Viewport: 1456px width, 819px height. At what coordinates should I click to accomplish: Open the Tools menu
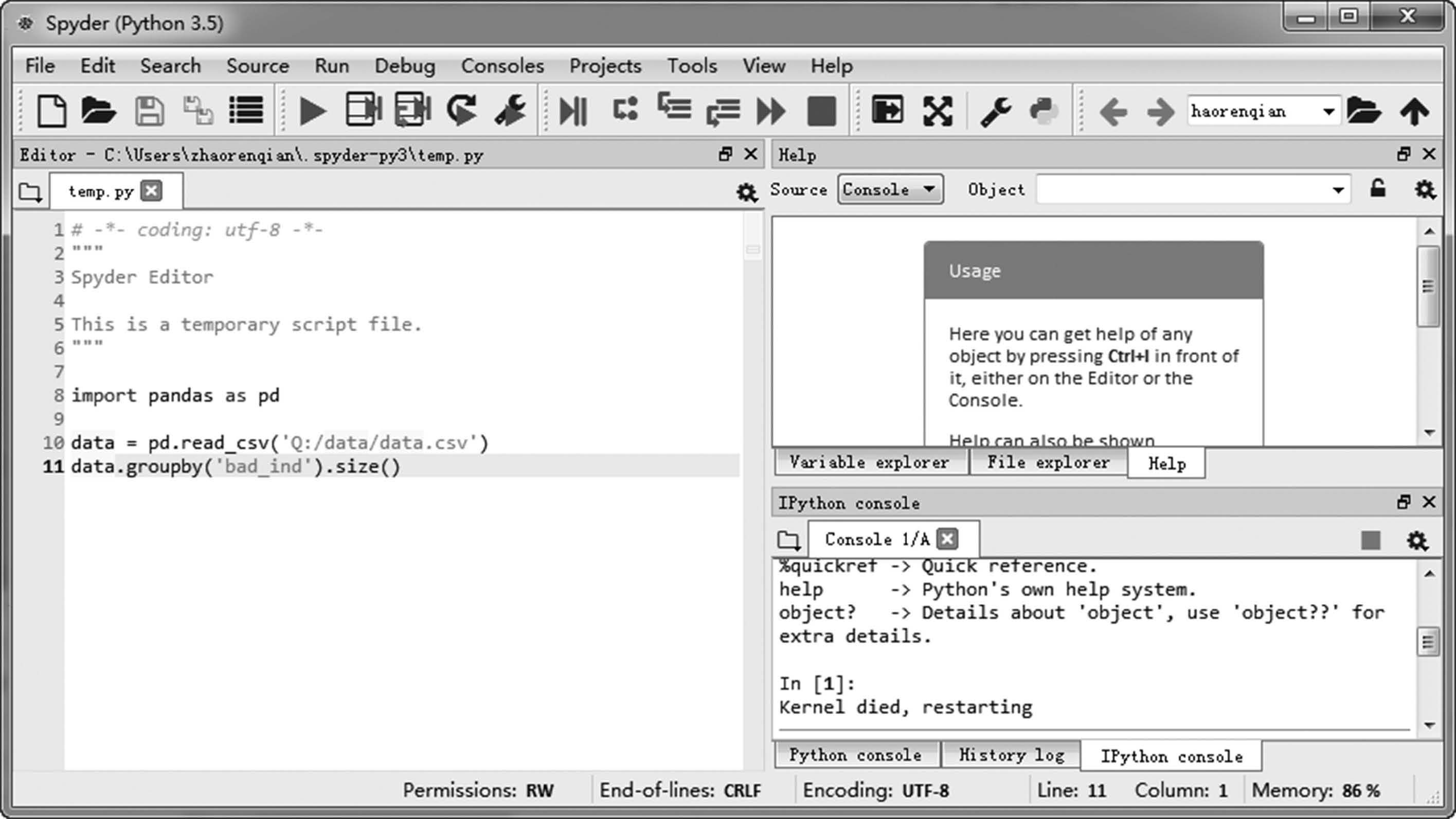[x=692, y=65]
